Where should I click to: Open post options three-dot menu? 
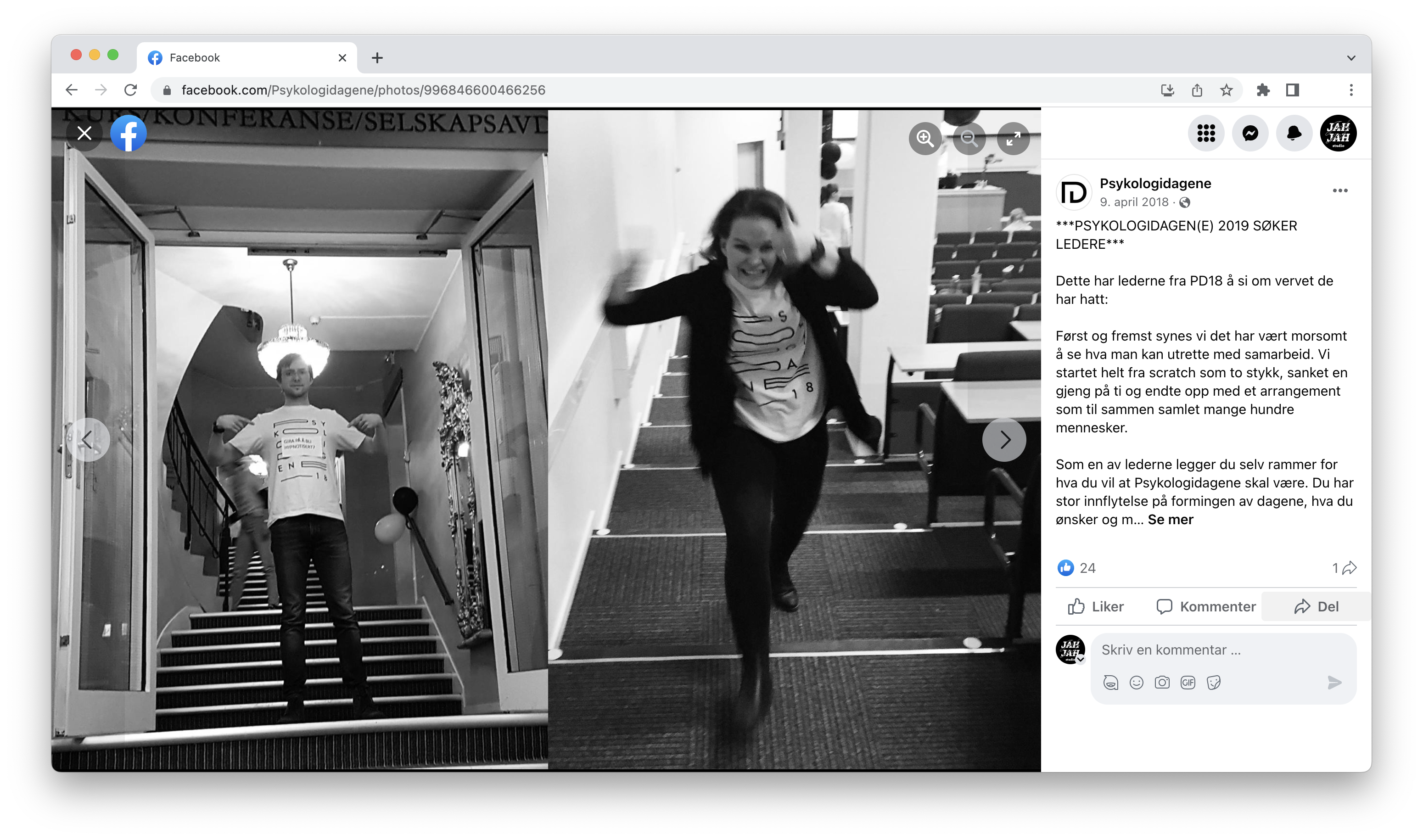1340,191
